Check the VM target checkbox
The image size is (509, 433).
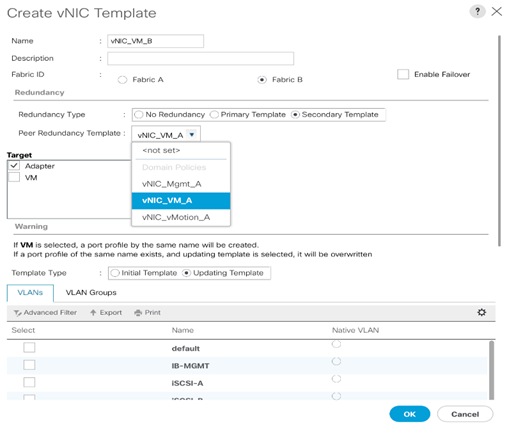14,177
